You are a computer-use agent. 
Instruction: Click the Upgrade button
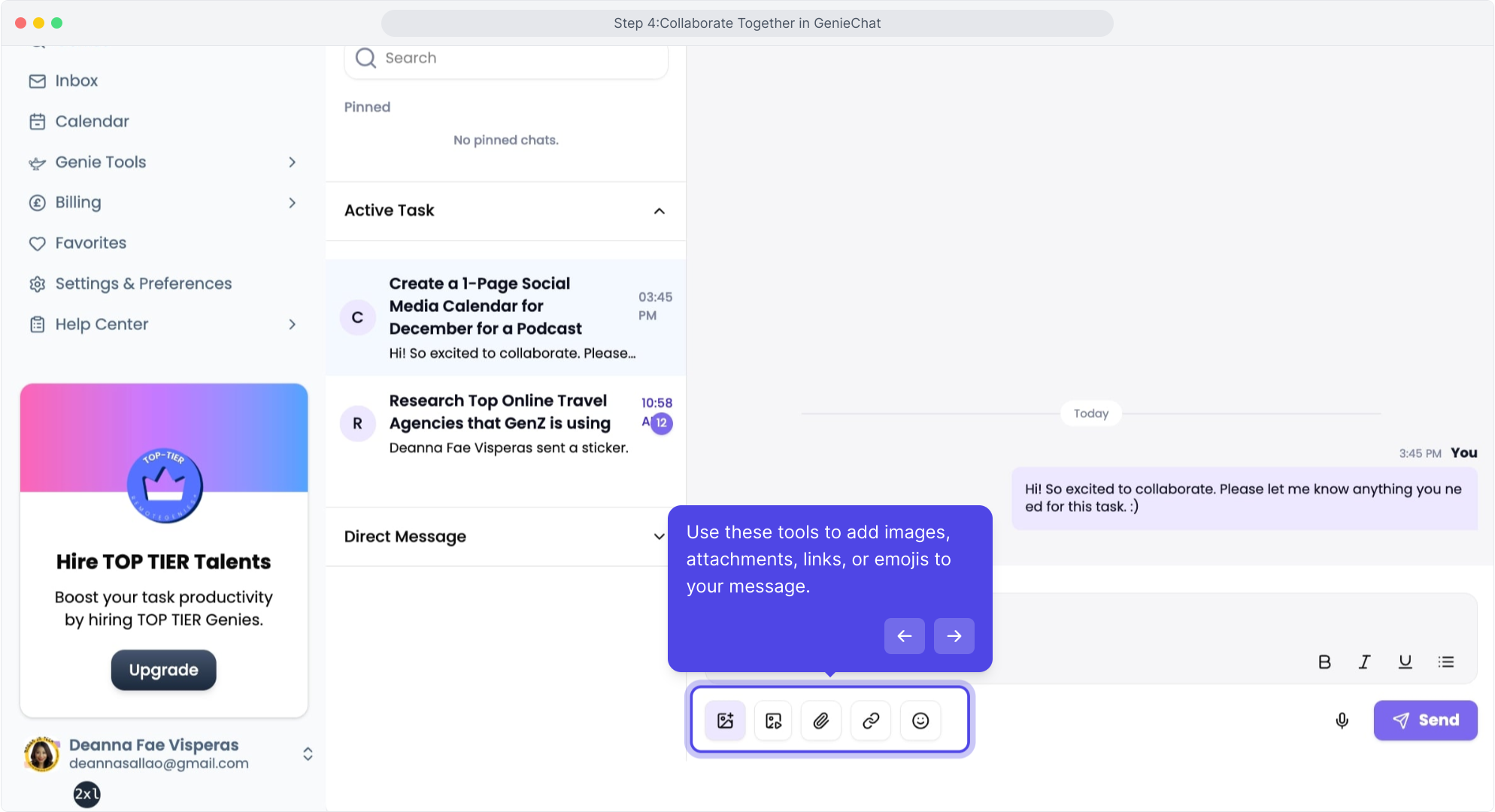(163, 670)
